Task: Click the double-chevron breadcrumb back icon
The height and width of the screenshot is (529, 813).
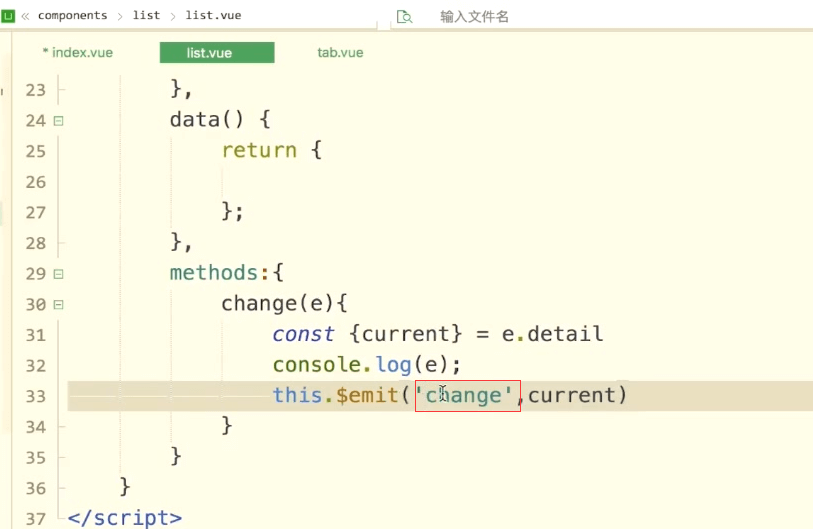Action: pos(25,17)
